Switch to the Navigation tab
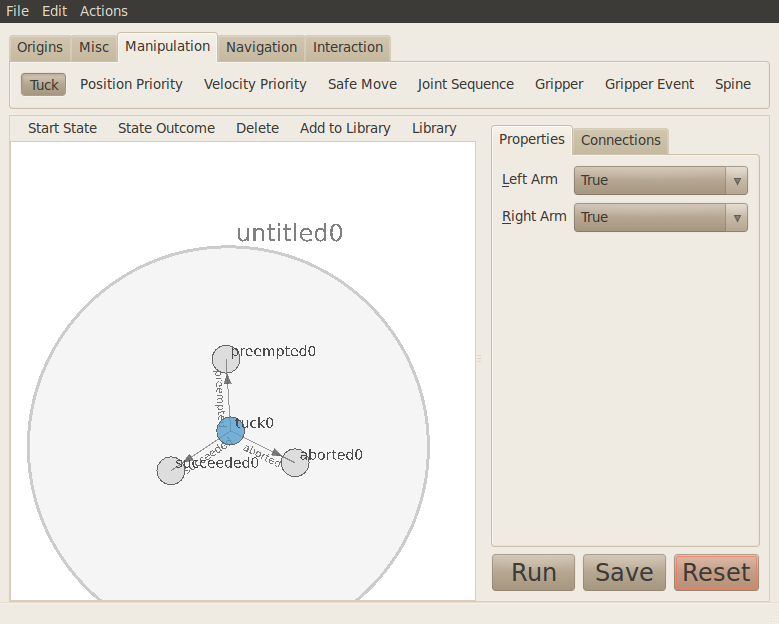779x624 pixels. pos(261,47)
